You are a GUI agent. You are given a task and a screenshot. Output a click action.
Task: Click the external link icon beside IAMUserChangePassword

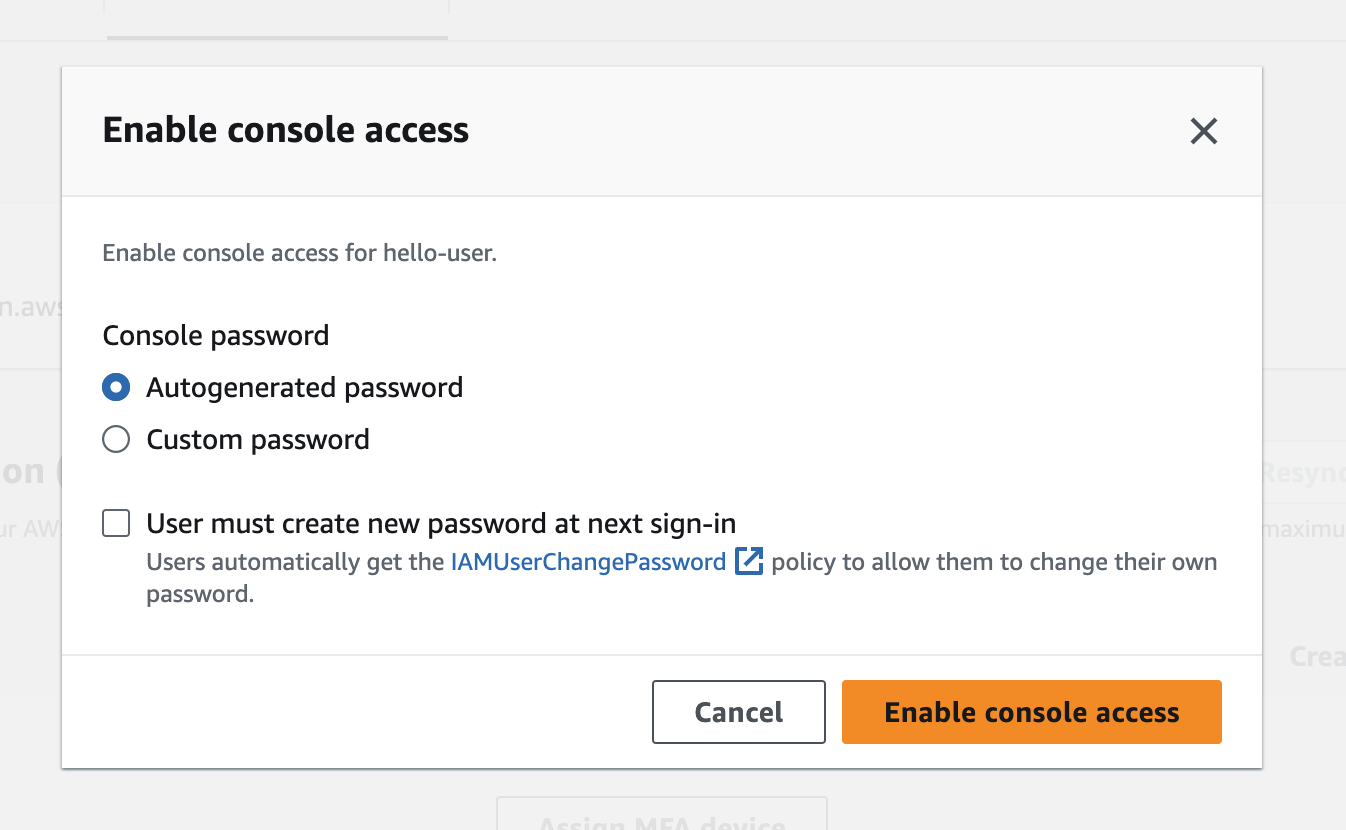[749, 562]
